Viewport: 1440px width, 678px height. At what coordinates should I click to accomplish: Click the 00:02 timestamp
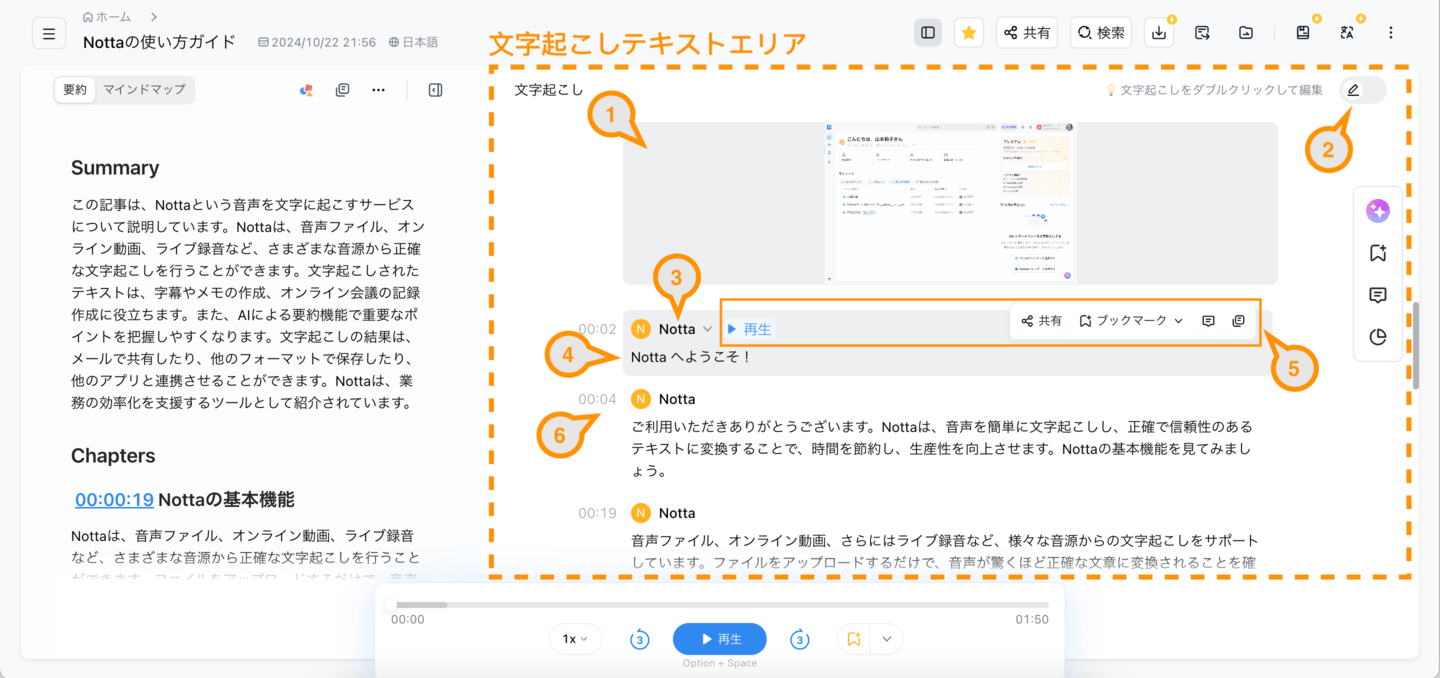tap(597, 329)
